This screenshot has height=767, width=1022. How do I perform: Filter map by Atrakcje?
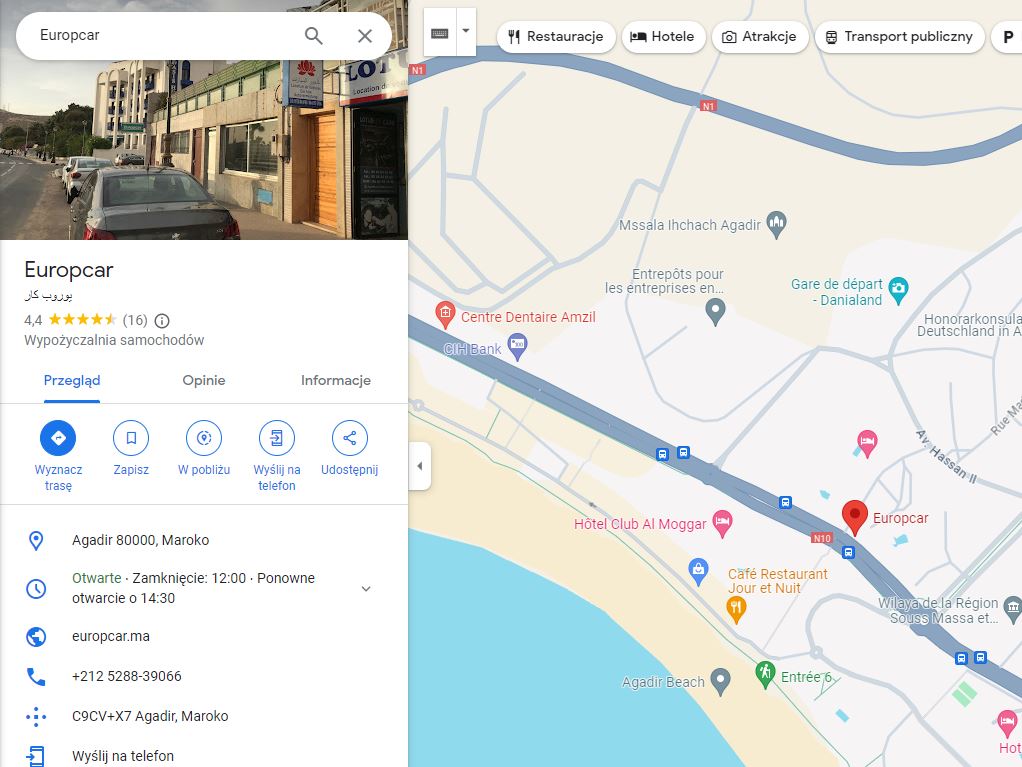pyautogui.click(x=760, y=36)
